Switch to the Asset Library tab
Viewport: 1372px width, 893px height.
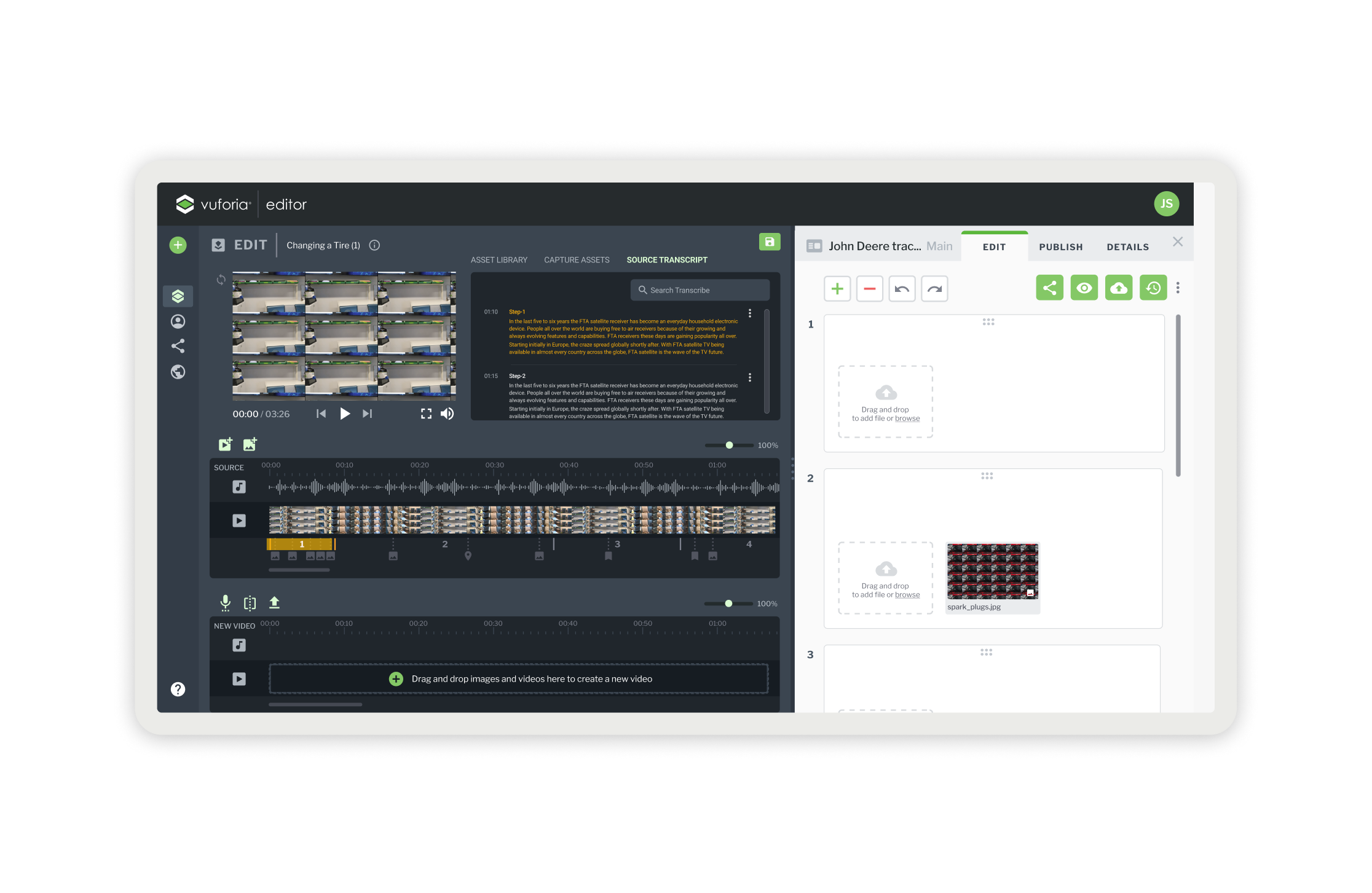point(499,260)
